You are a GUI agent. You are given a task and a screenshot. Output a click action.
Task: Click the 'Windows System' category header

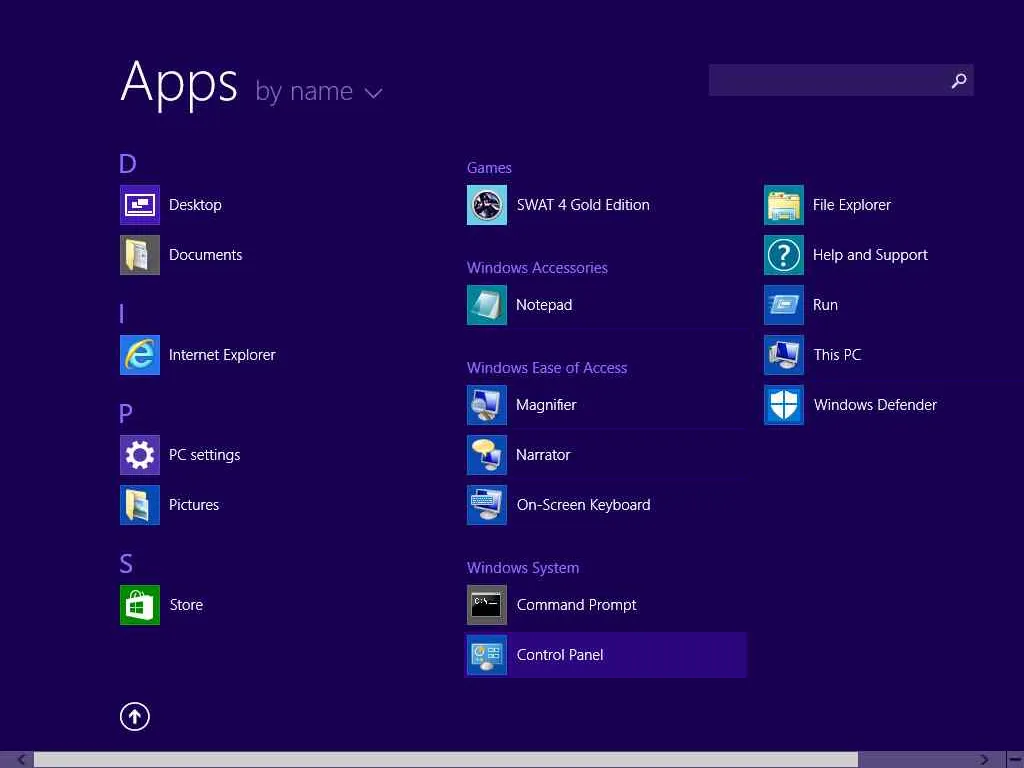522,568
